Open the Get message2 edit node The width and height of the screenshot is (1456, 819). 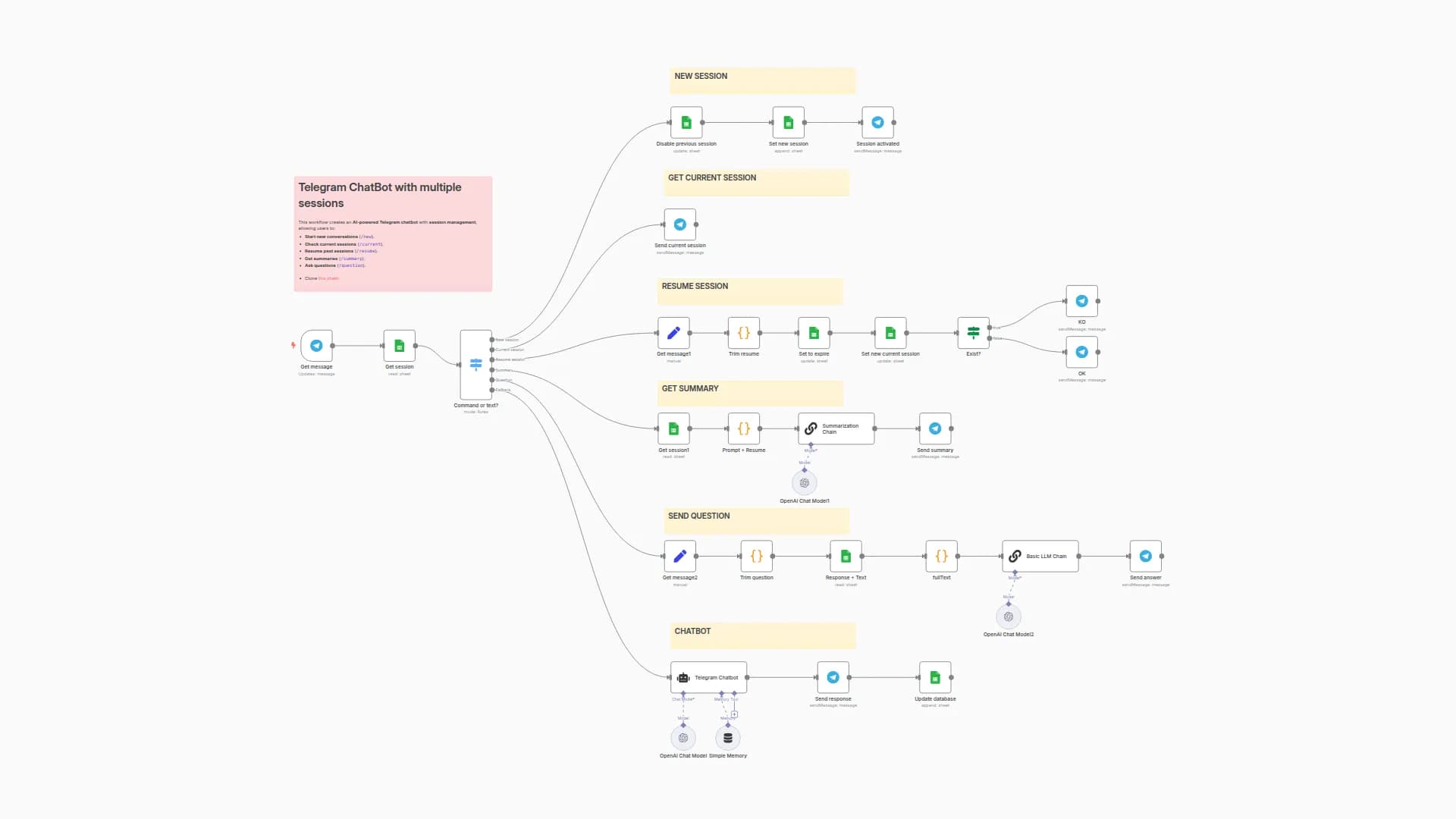pyautogui.click(x=680, y=556)
